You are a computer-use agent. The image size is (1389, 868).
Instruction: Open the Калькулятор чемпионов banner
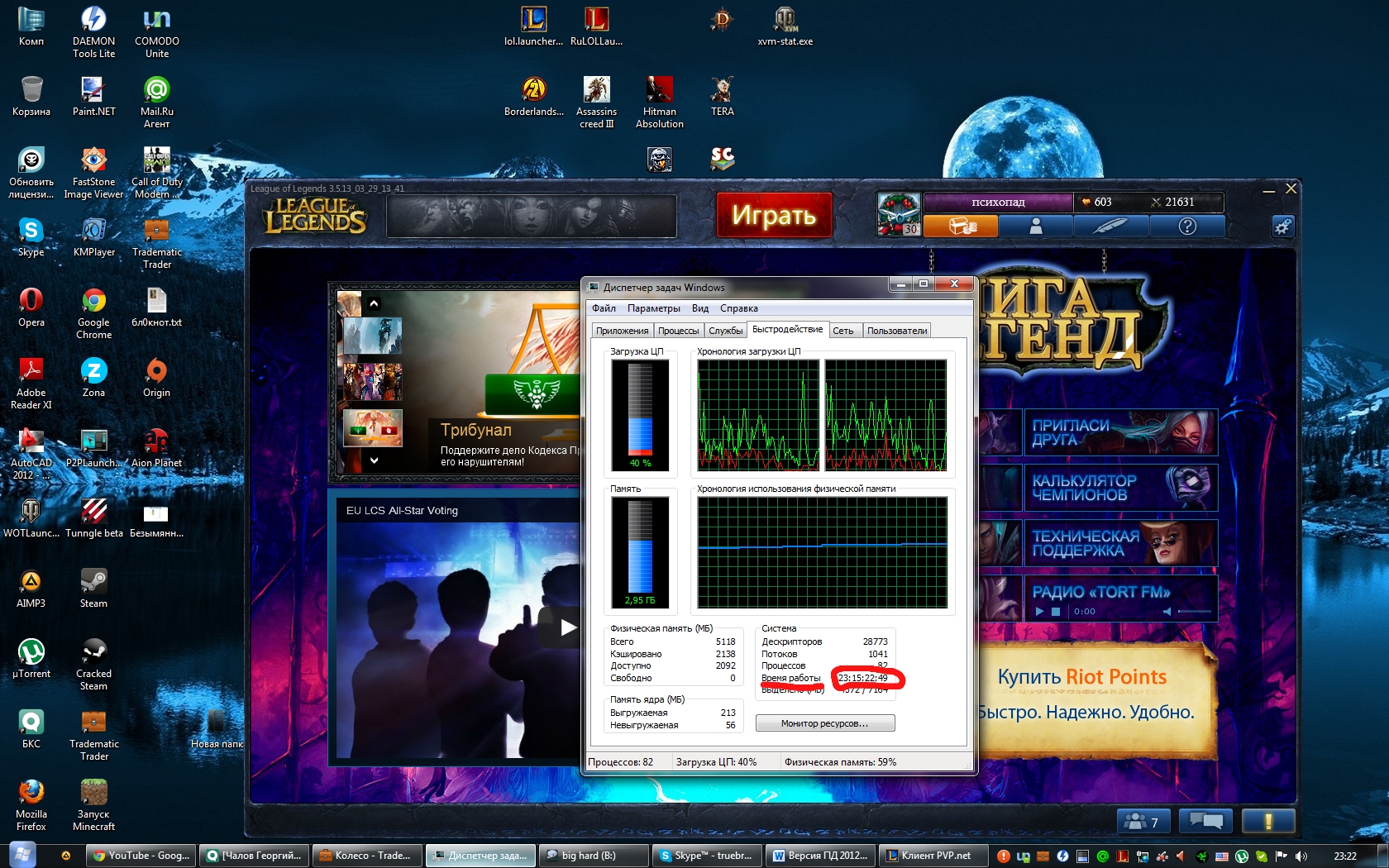(1120, 488)
